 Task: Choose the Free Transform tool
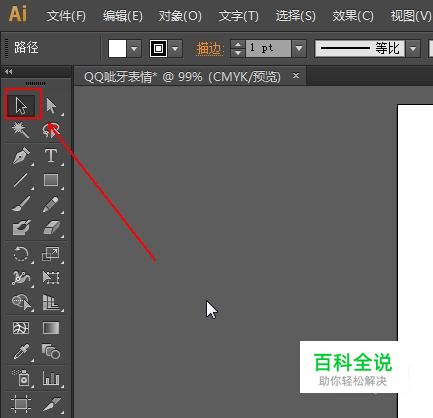(51, 278)
